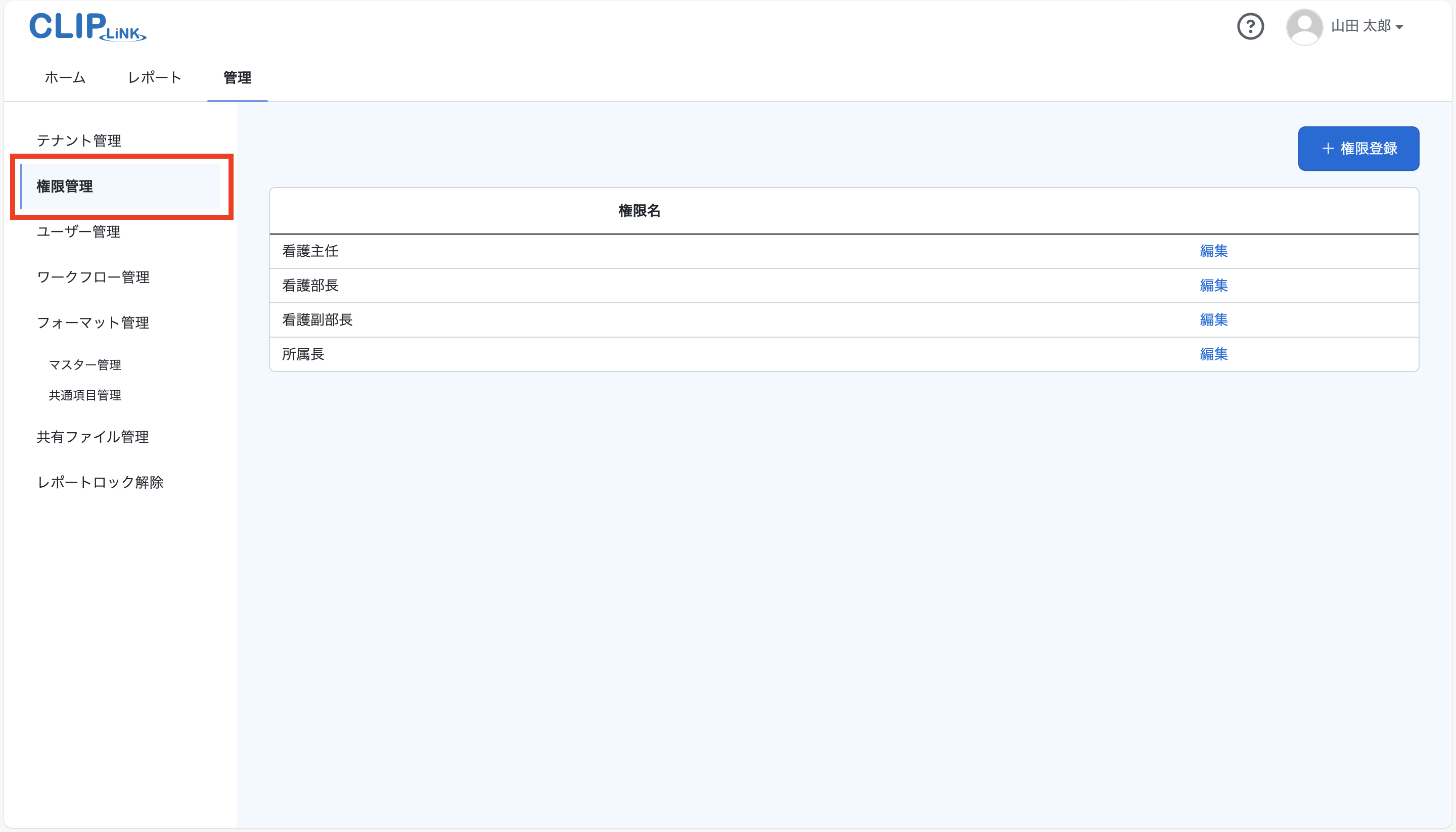
Task: Collapse the 共通項目管理 sub-item group
Action: pos(84,395)
